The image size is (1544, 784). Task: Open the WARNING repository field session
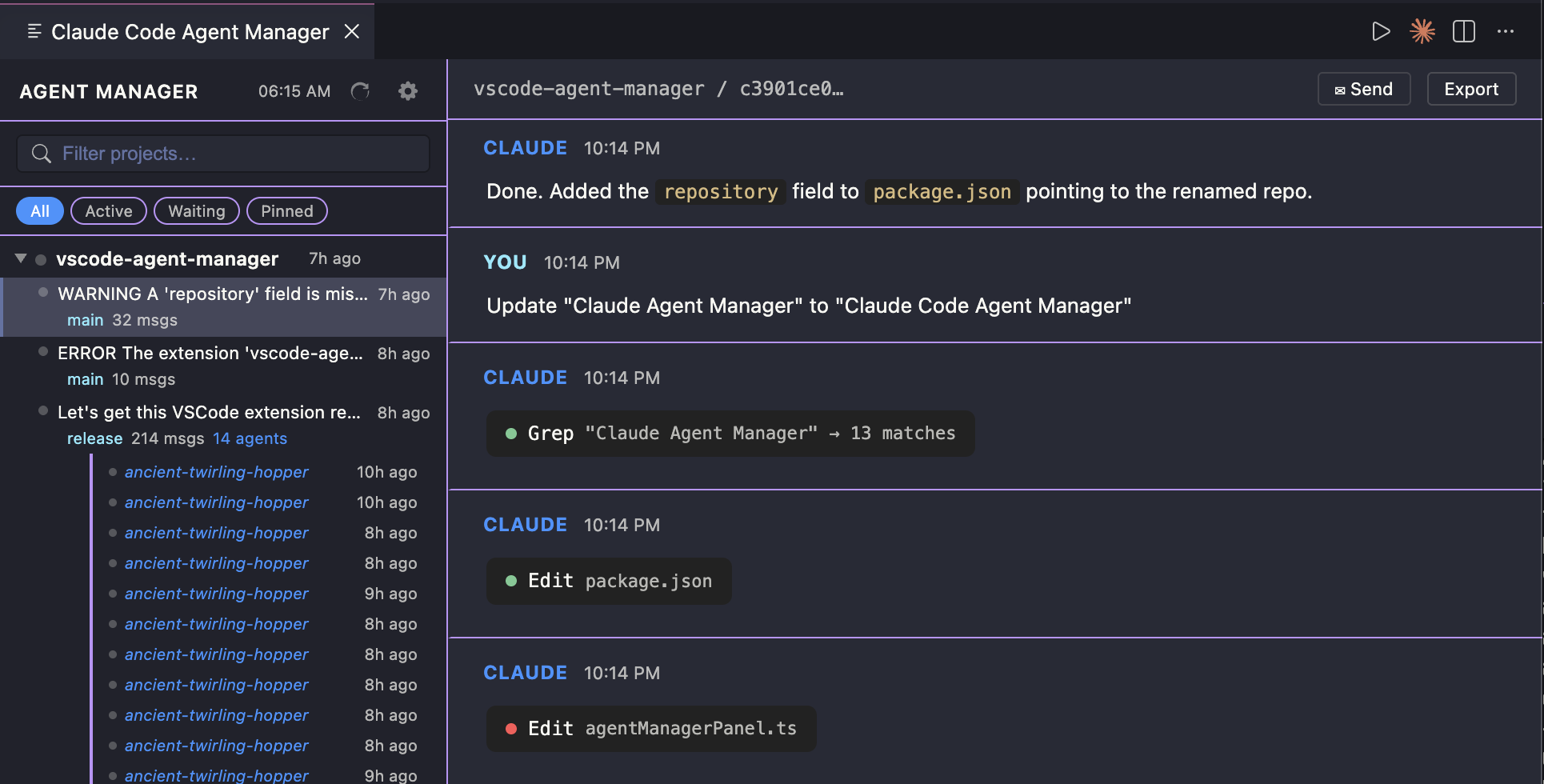coord(223,306)
